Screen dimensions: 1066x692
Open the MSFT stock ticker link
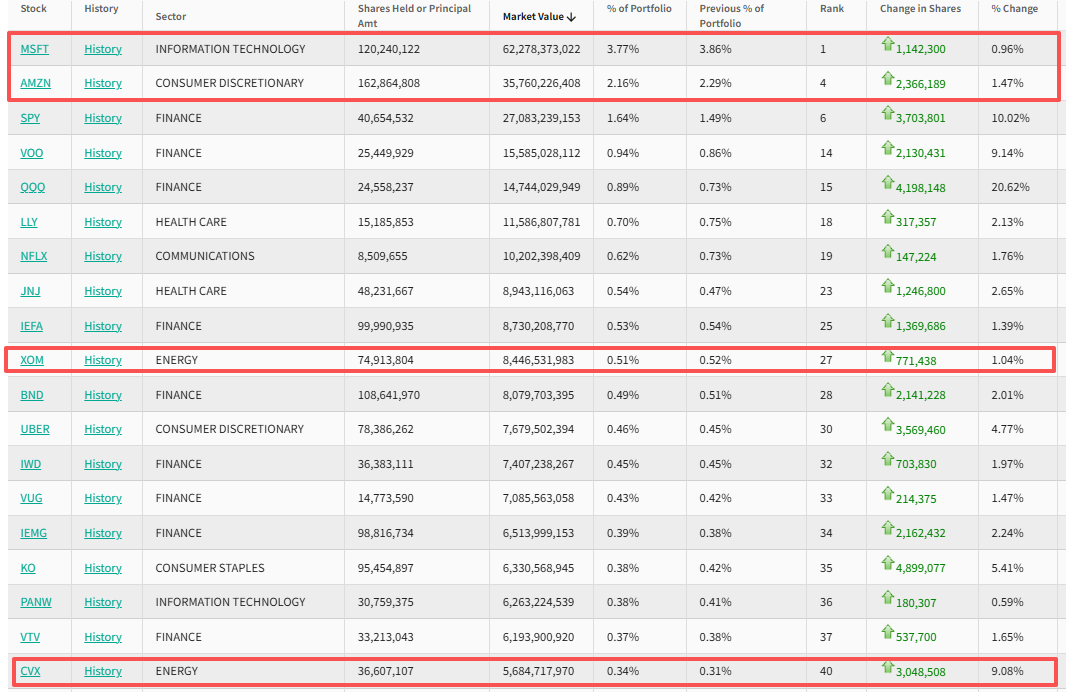click(34, 49)
